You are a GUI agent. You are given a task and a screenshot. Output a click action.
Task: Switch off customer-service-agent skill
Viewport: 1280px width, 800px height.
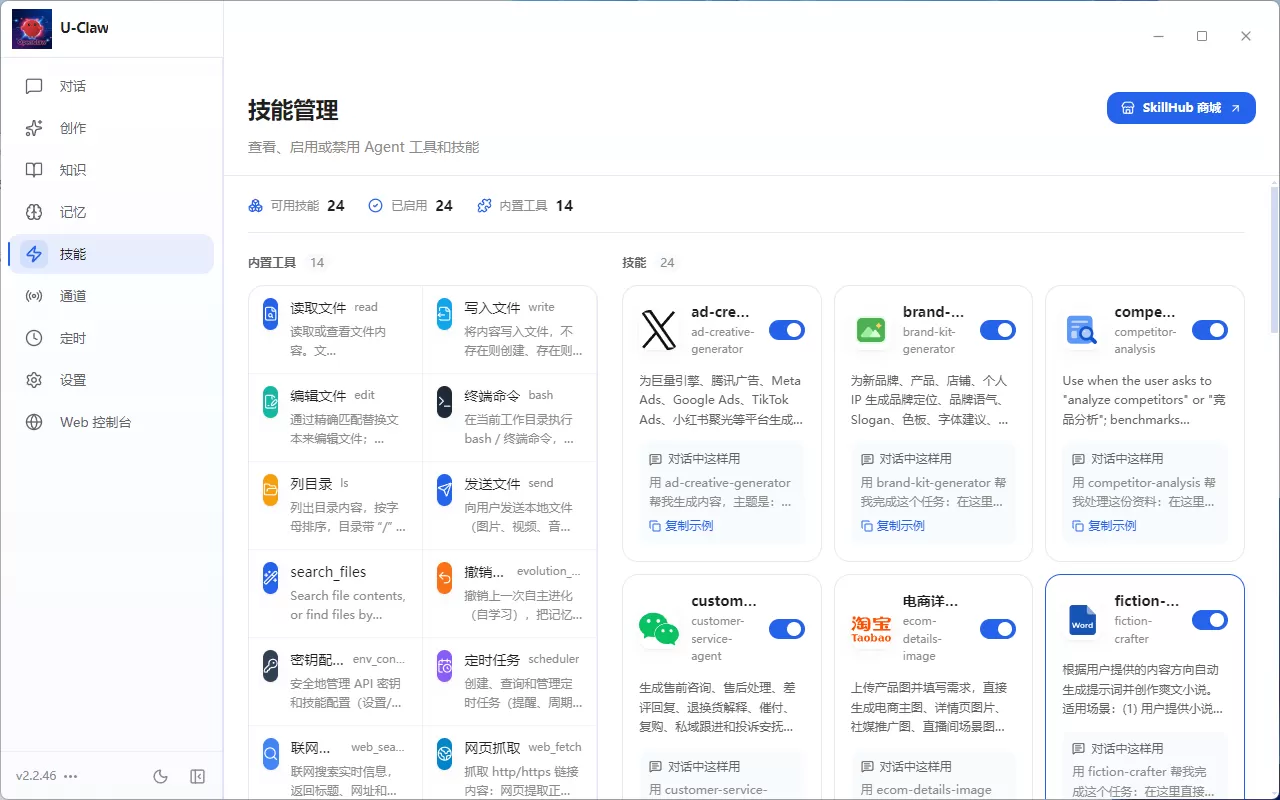(787, 629)
